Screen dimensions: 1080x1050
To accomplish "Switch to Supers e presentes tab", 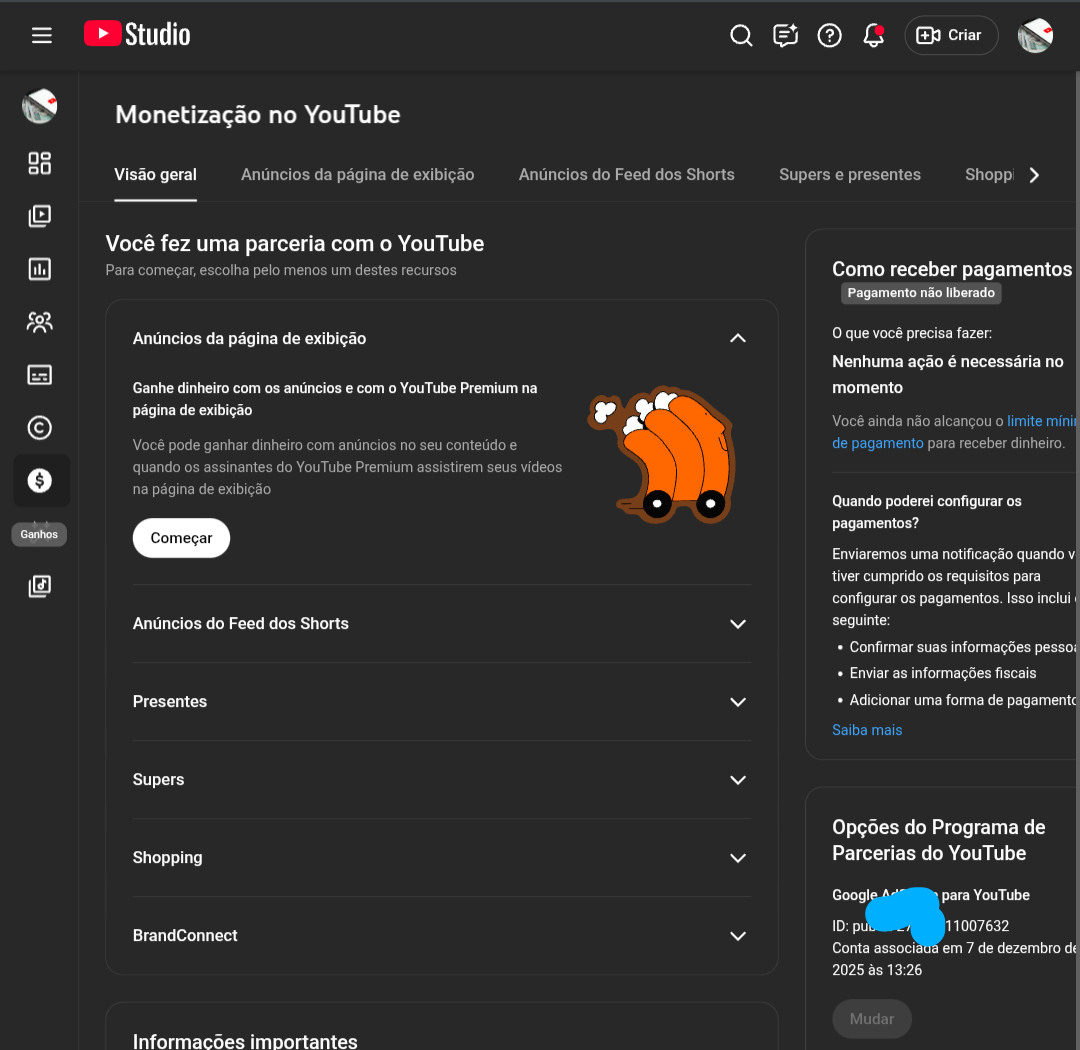I will click(849, 175).
